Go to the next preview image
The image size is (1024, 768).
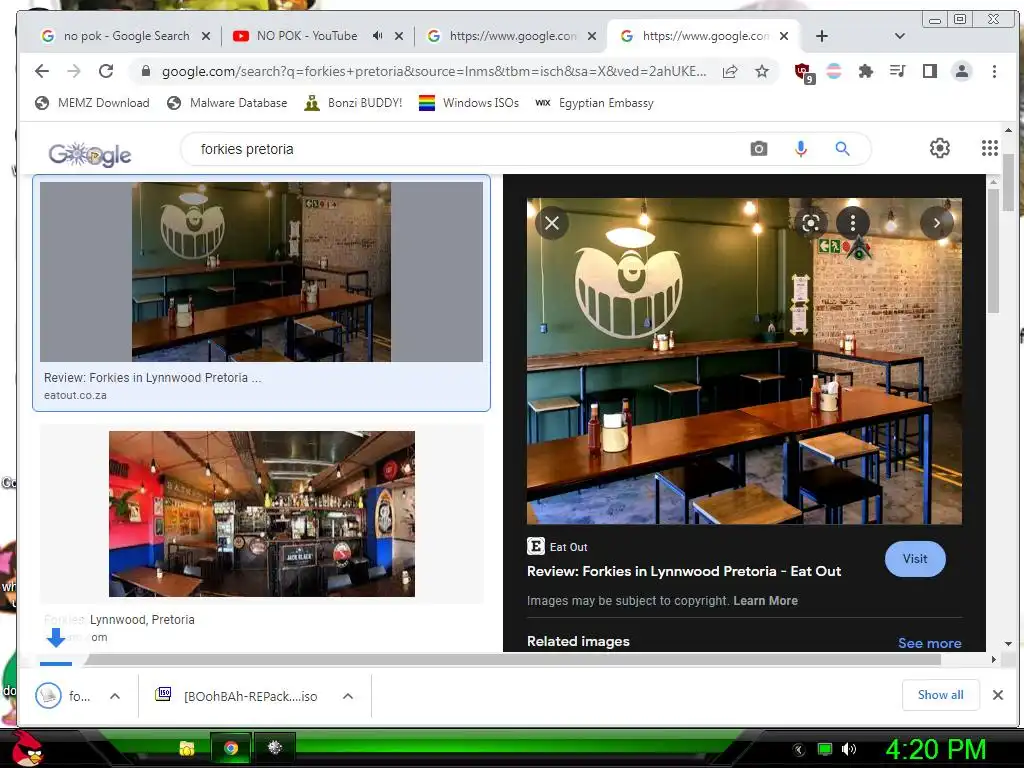tap(936, 223)
